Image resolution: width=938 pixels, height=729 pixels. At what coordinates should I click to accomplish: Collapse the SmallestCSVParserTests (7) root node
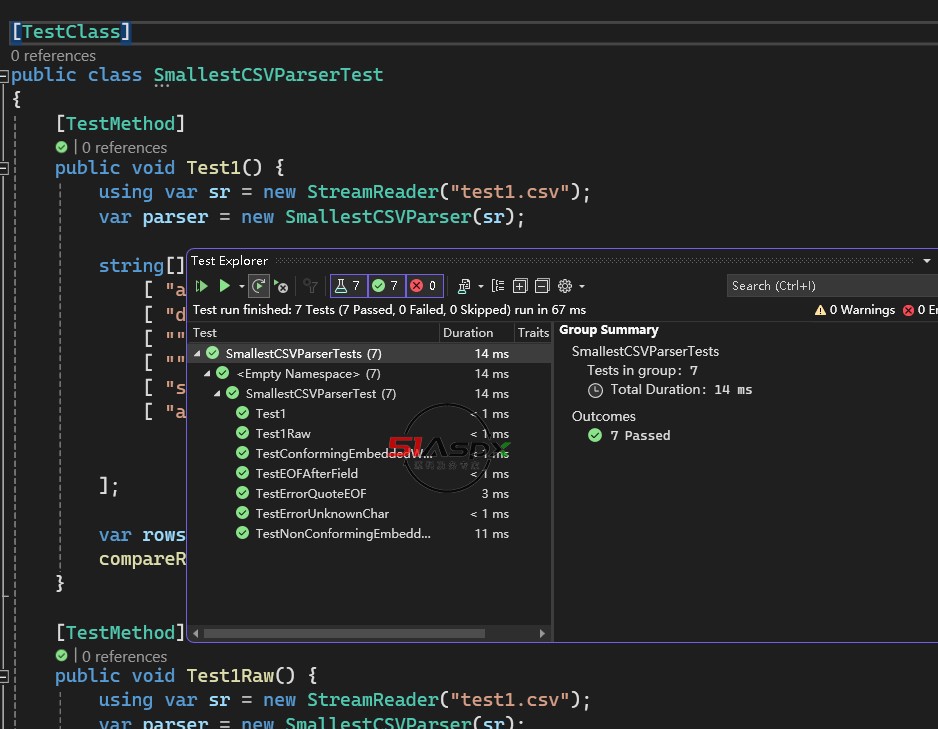click(x=198, y=354)
